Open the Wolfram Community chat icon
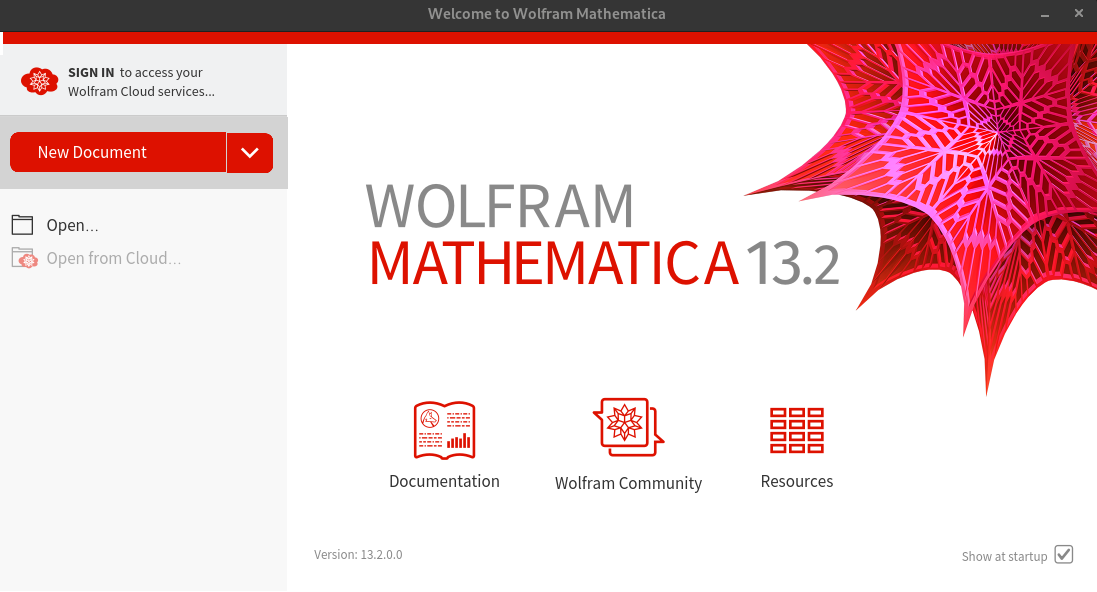 point(628,427)
